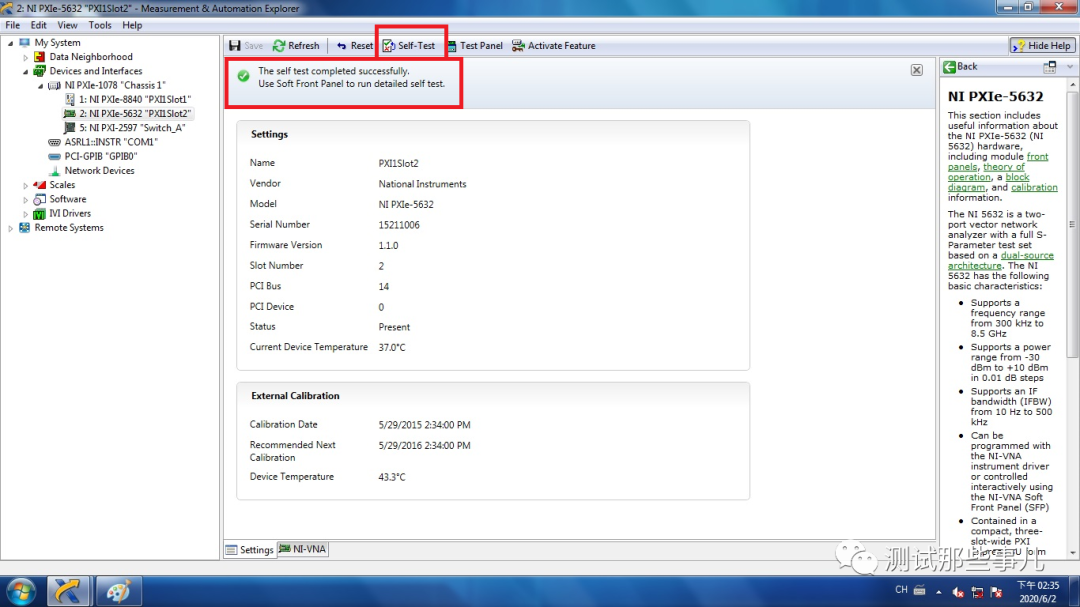
Task: Open MAX app in taskbar
Action: [68, 592]
